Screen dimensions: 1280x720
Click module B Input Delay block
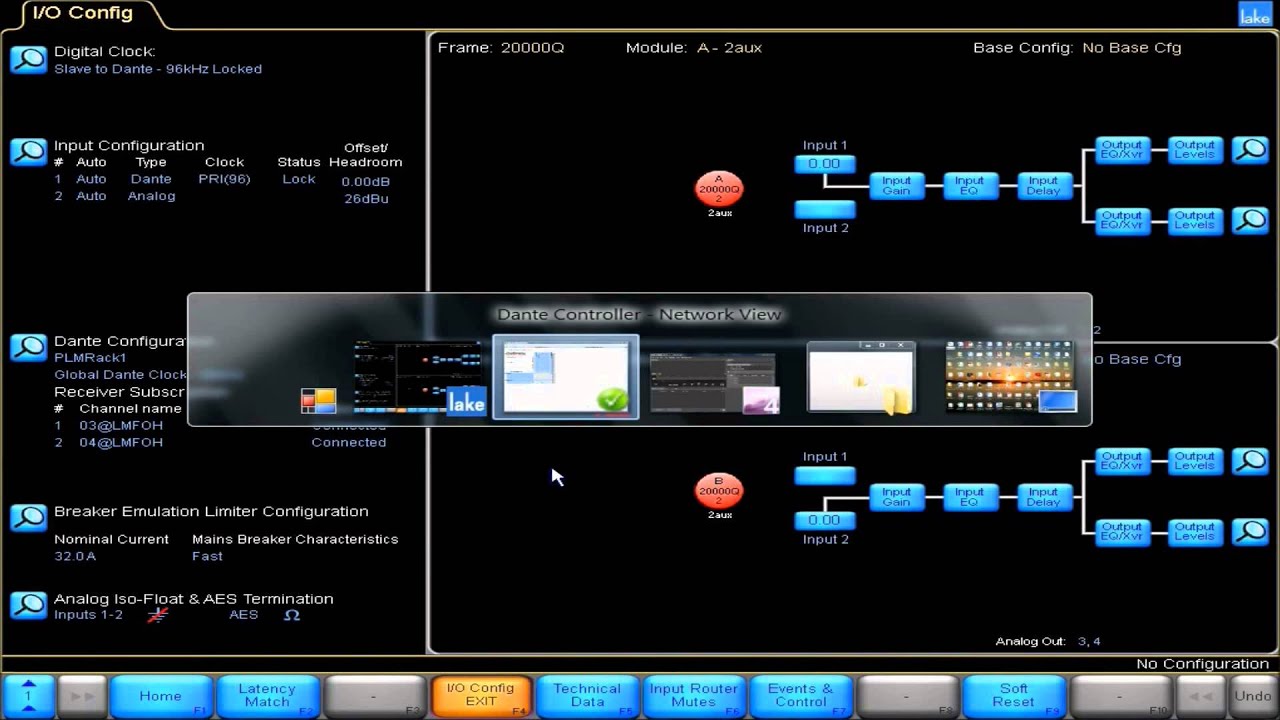coord(1043,497)
